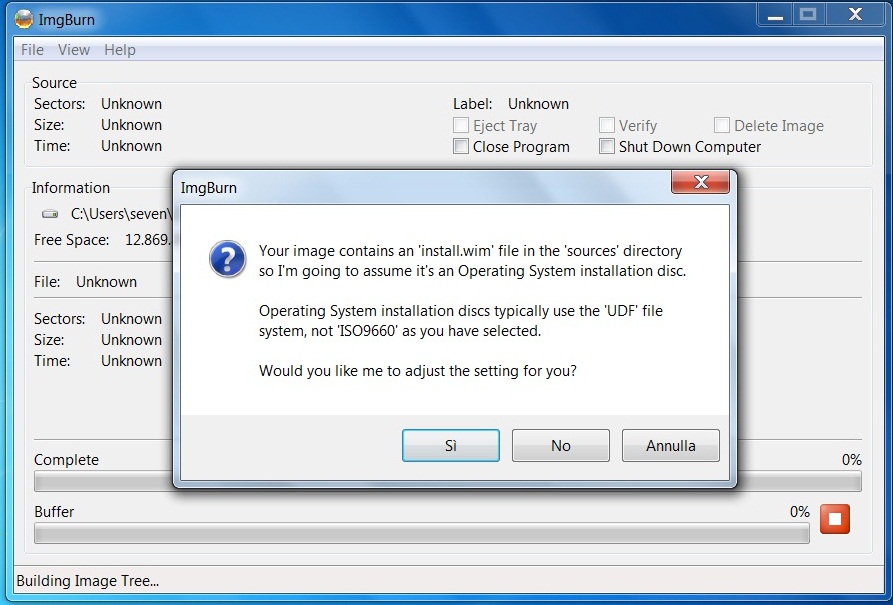Check the Shut Down Computer option
The height and width of the screenshot is (605, 893).
(607, 146)
